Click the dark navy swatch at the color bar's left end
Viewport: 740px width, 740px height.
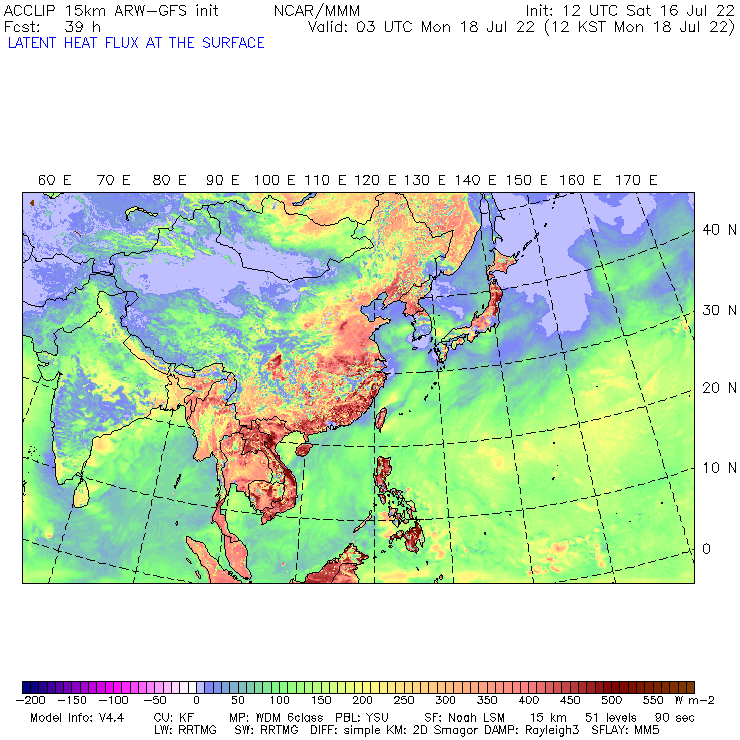pos(26,687)
